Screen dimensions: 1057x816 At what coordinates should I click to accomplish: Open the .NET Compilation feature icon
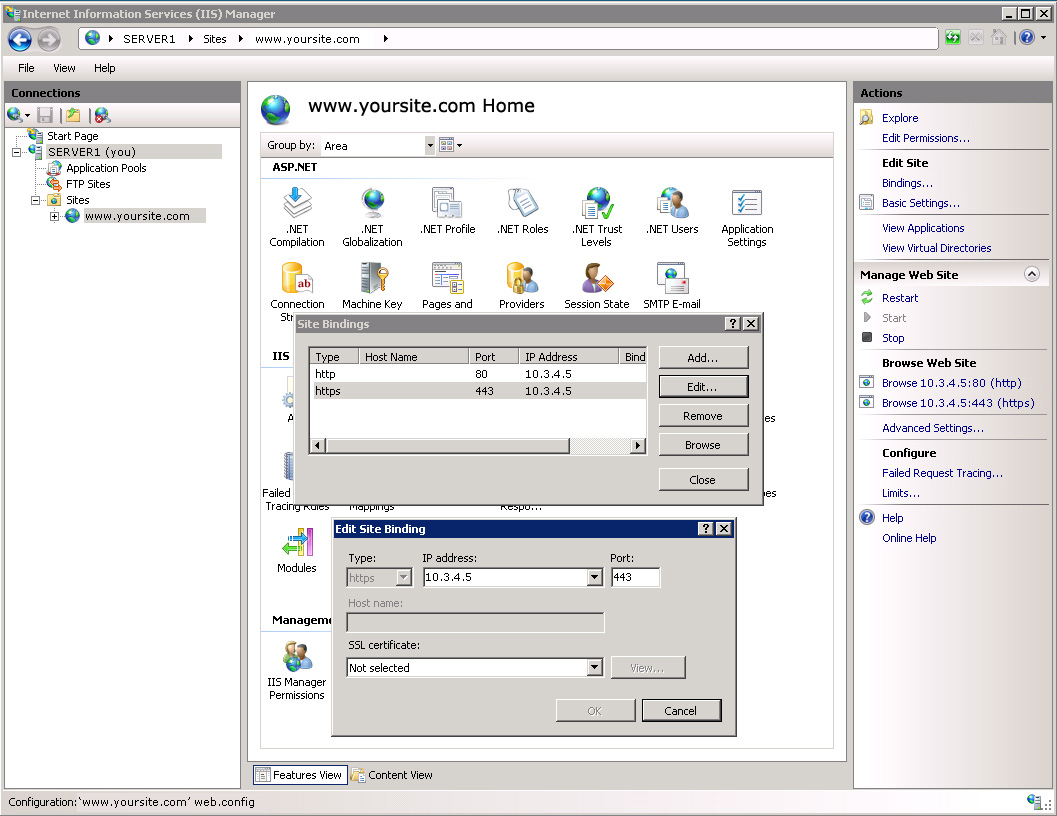click(x=297, y=204)
